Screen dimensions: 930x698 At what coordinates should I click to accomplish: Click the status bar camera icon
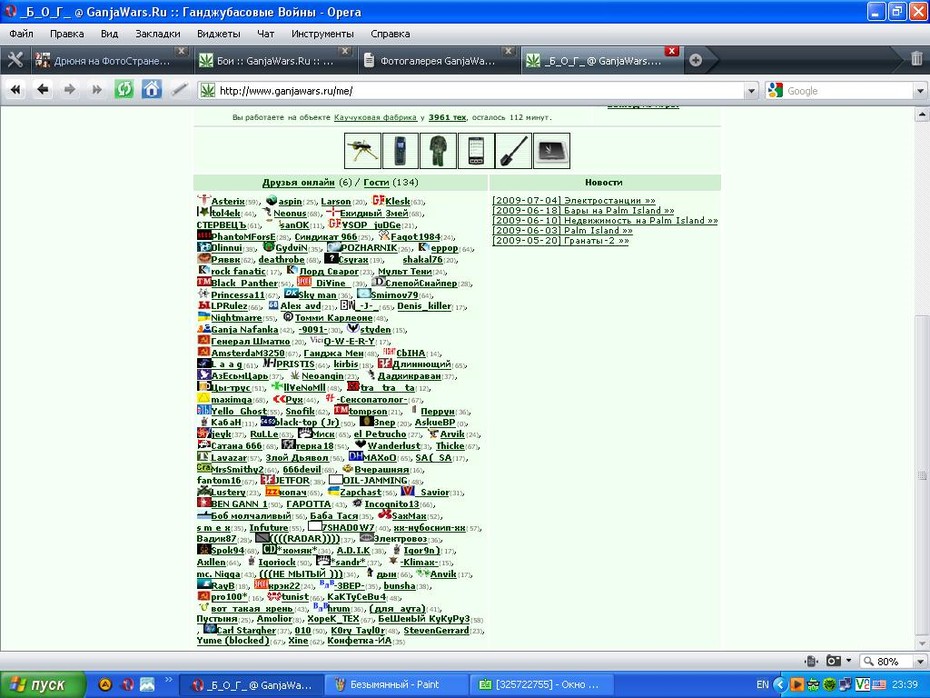(834, 661)
